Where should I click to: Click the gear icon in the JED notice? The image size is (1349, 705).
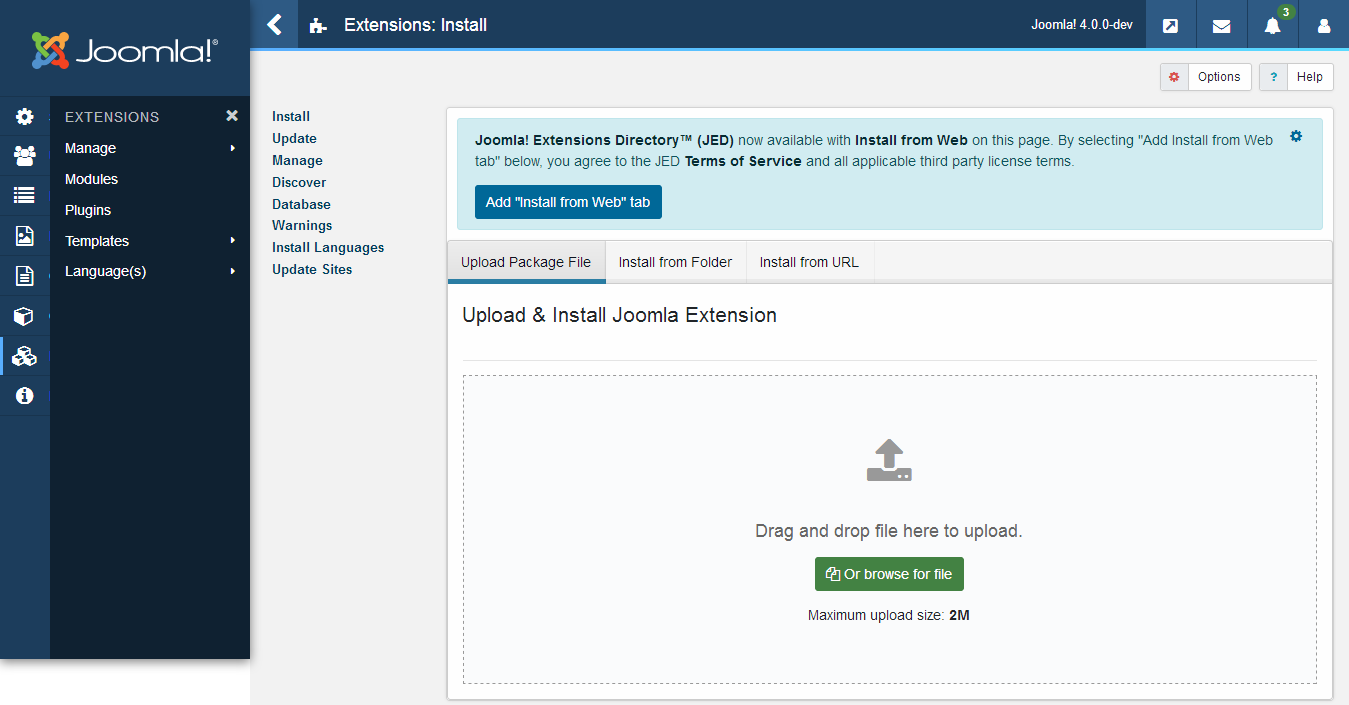coord(1296,136)
